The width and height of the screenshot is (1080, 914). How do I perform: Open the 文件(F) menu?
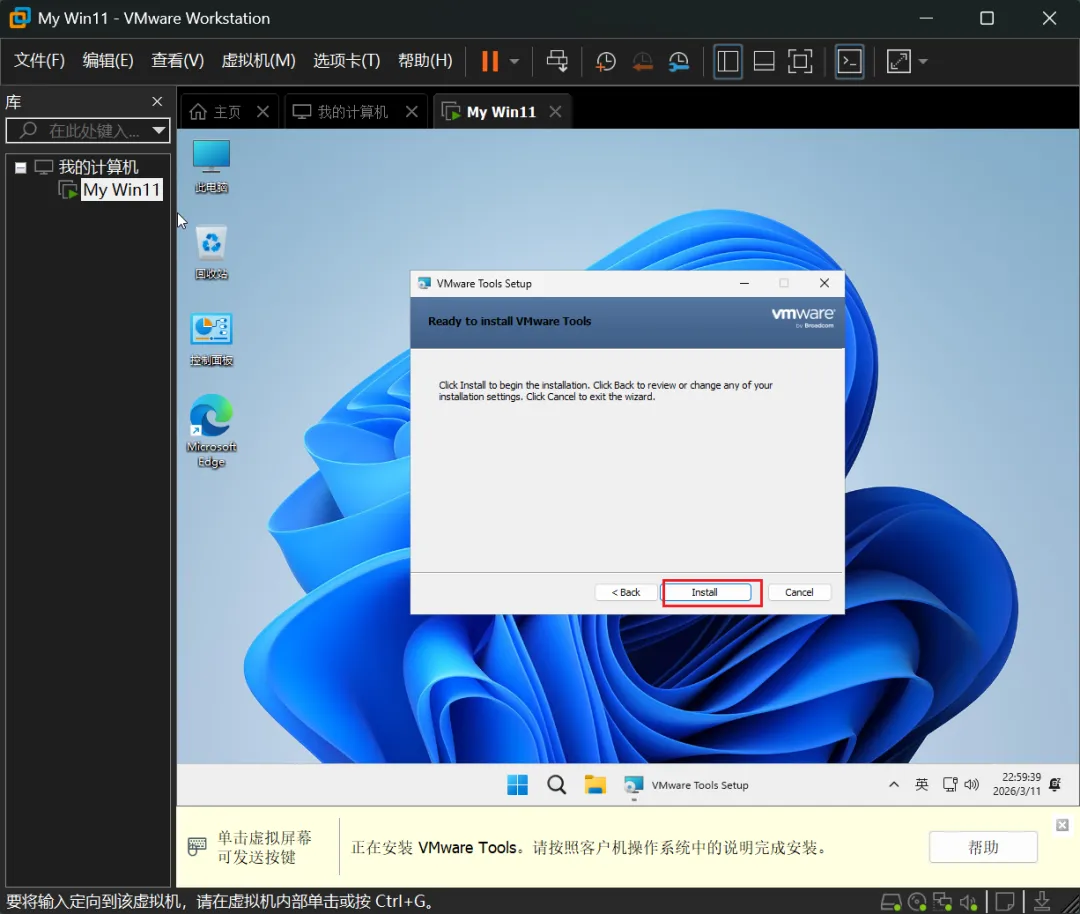coord(39,61)
